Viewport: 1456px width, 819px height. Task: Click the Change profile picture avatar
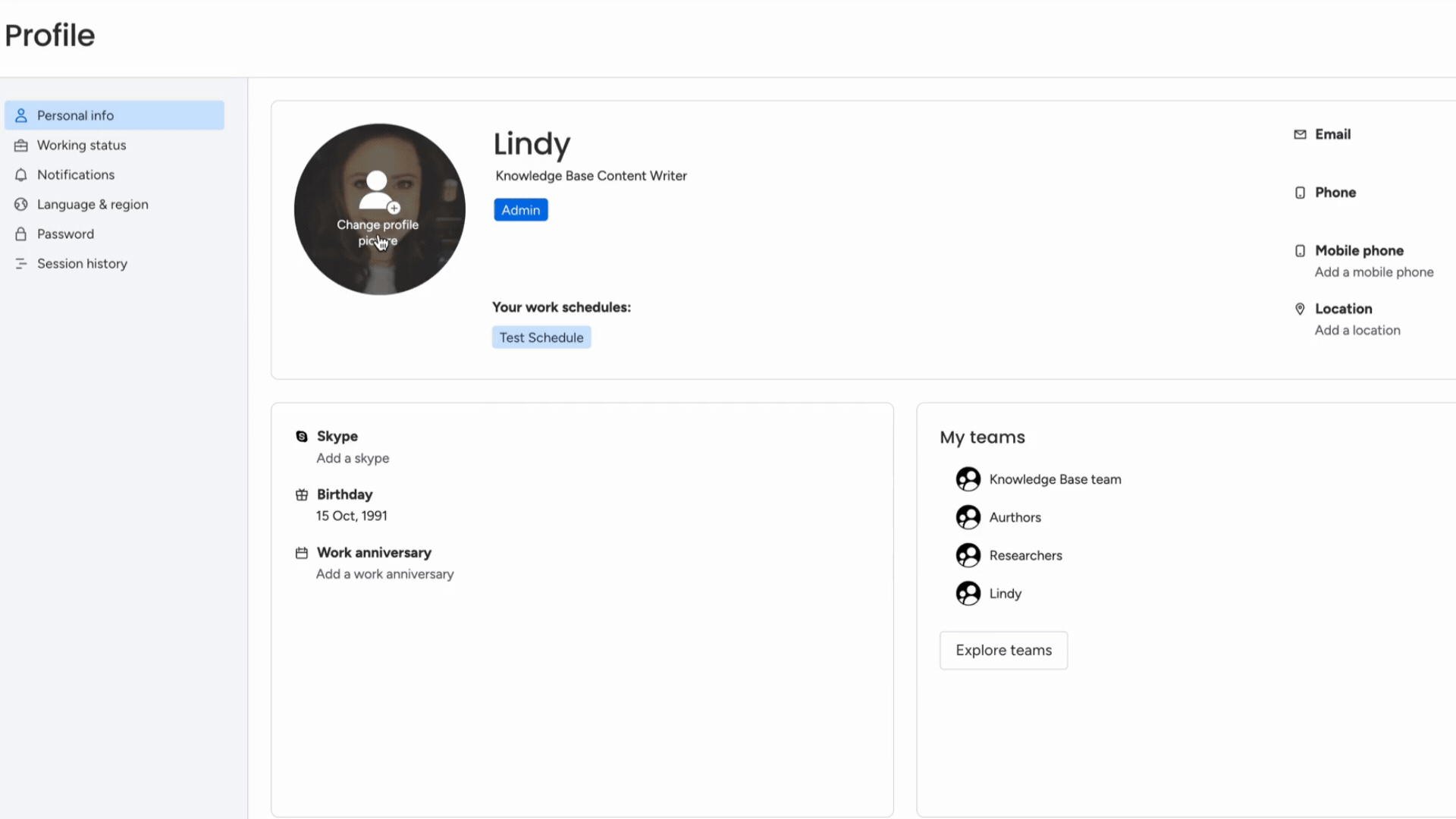[379, 209]
